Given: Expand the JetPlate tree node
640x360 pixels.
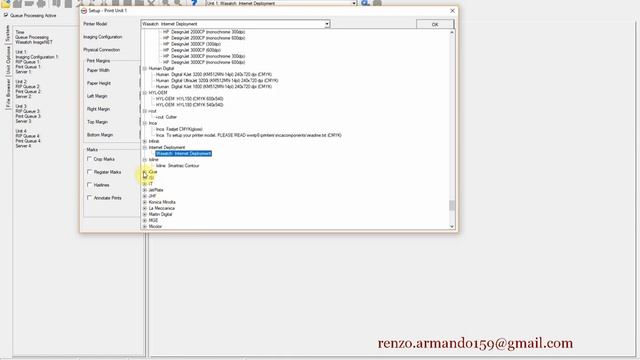Looking at the screenshot, I should point(144,190).
